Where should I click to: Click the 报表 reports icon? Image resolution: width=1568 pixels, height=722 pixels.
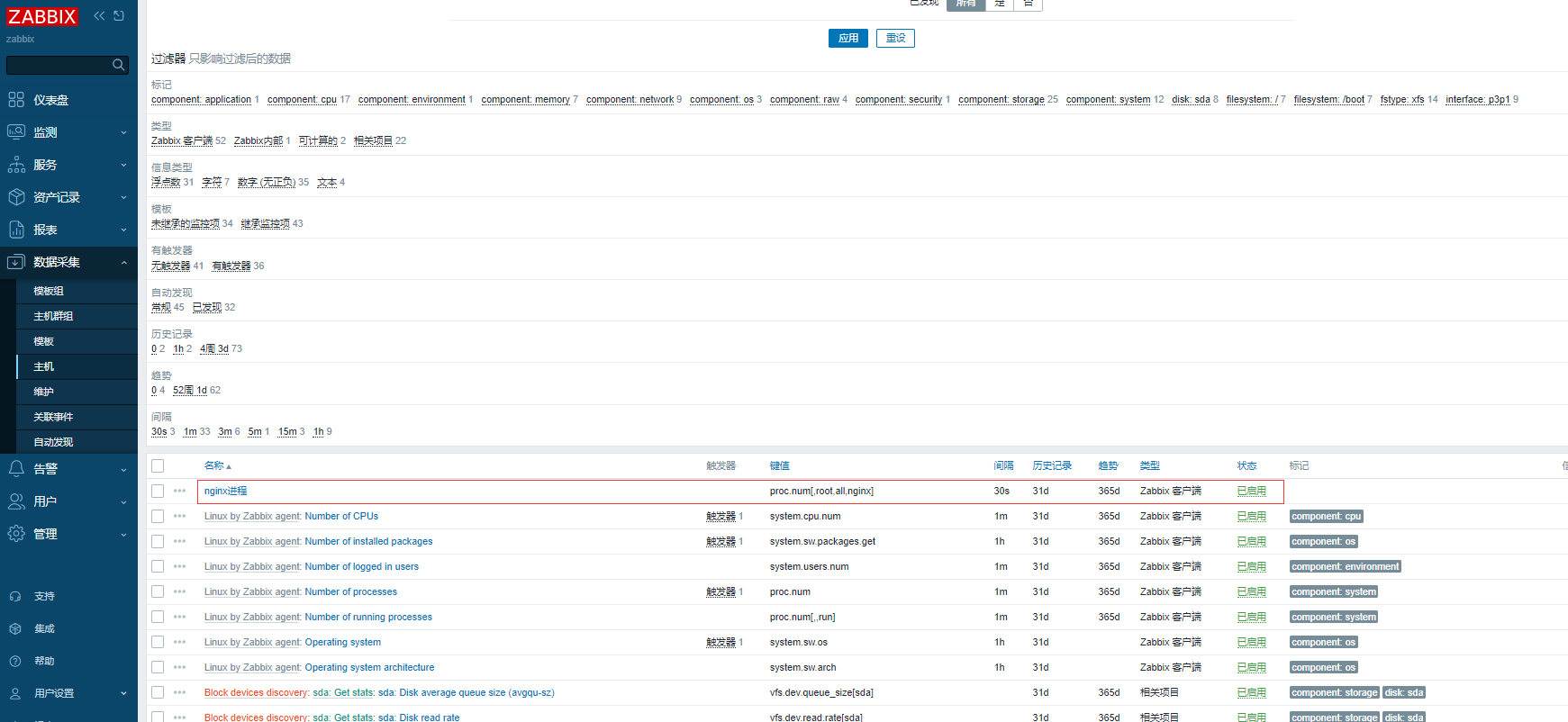16,230
